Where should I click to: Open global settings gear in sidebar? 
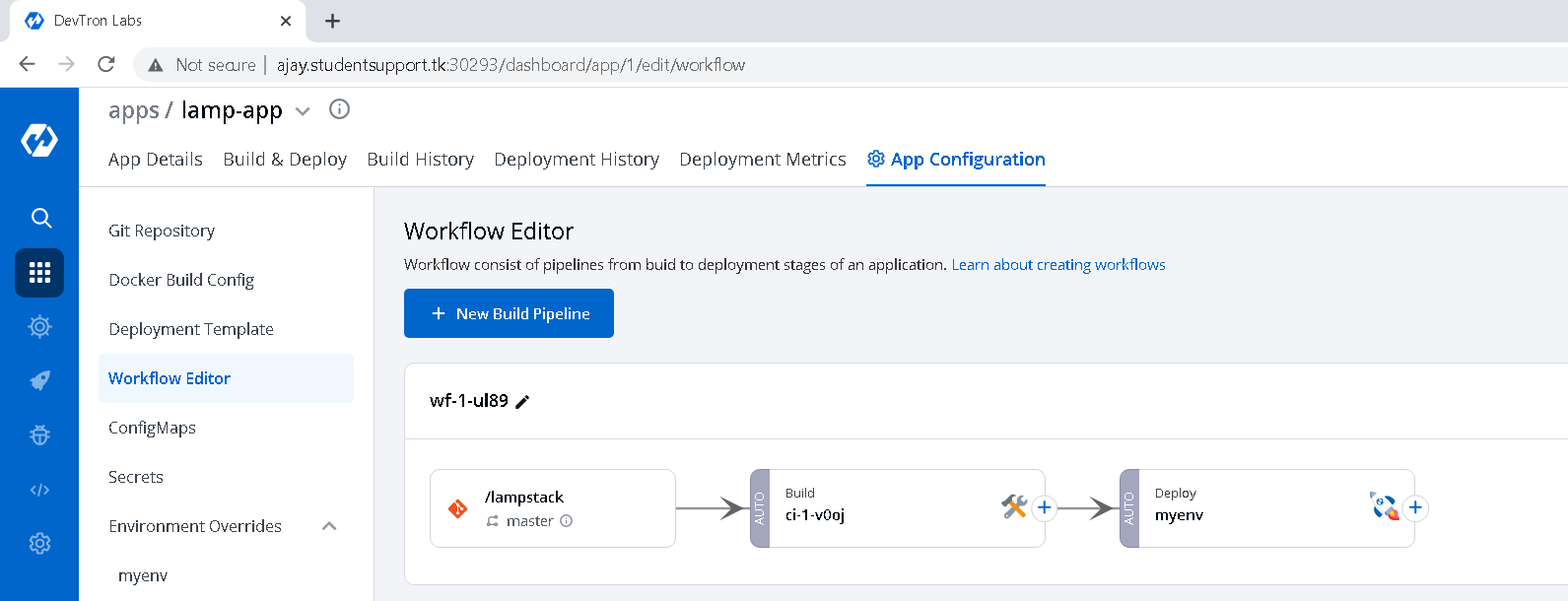click(39, 543)
